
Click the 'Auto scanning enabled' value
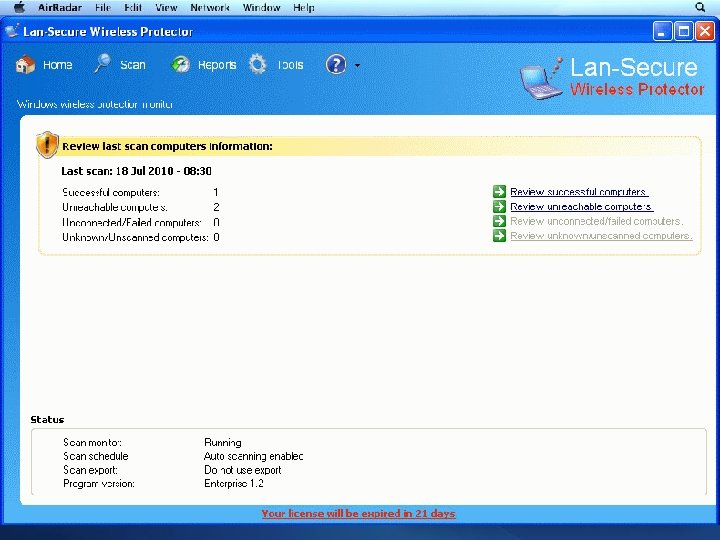tap(253, 456)
